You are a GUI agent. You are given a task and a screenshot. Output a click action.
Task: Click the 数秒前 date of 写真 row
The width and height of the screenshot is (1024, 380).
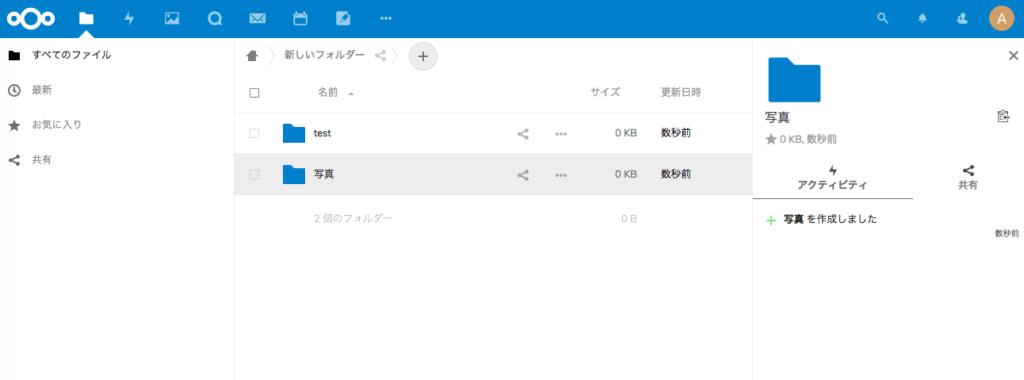point(676,174)
